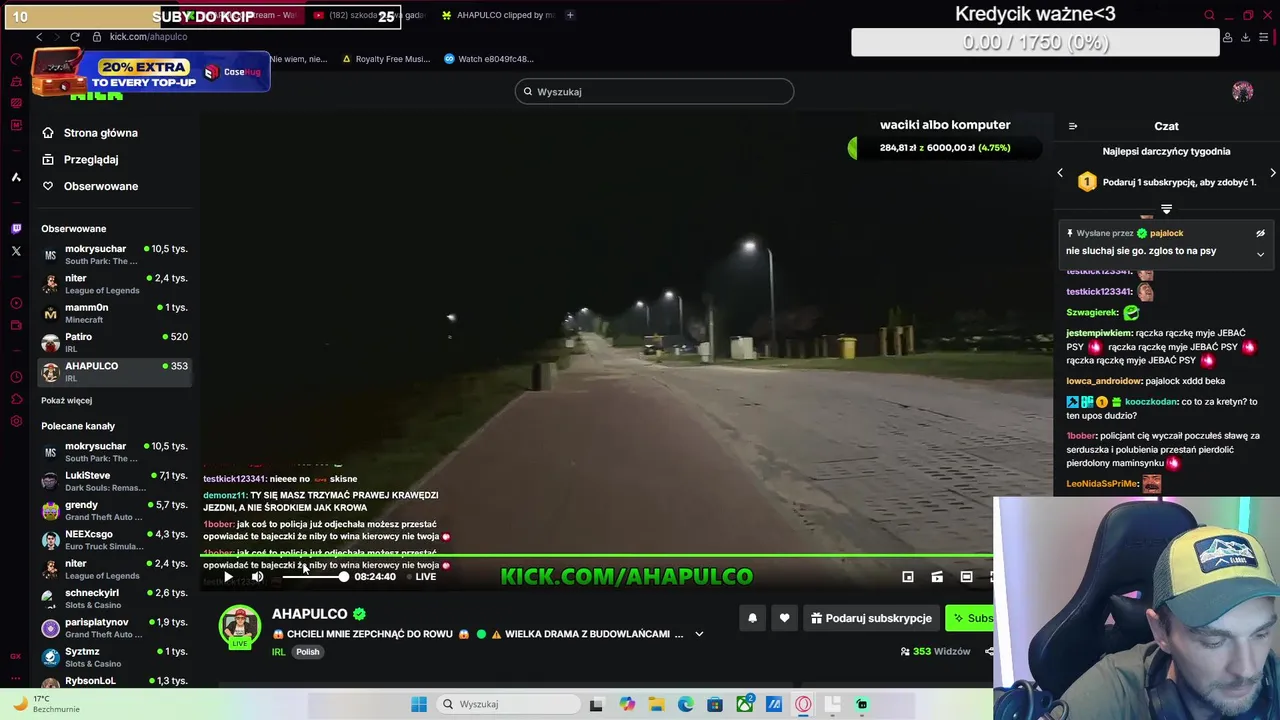
Task: Click the kick.com/ahapulco address bar
Action: pos(148,37)
